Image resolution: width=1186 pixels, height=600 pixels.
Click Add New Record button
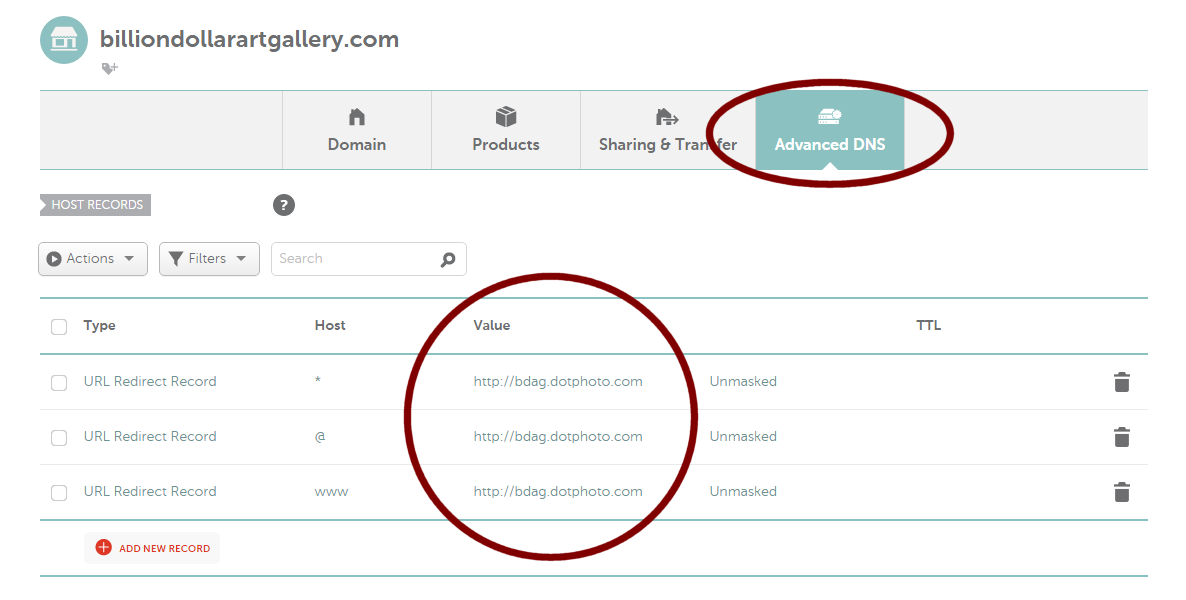click(152, 548)
